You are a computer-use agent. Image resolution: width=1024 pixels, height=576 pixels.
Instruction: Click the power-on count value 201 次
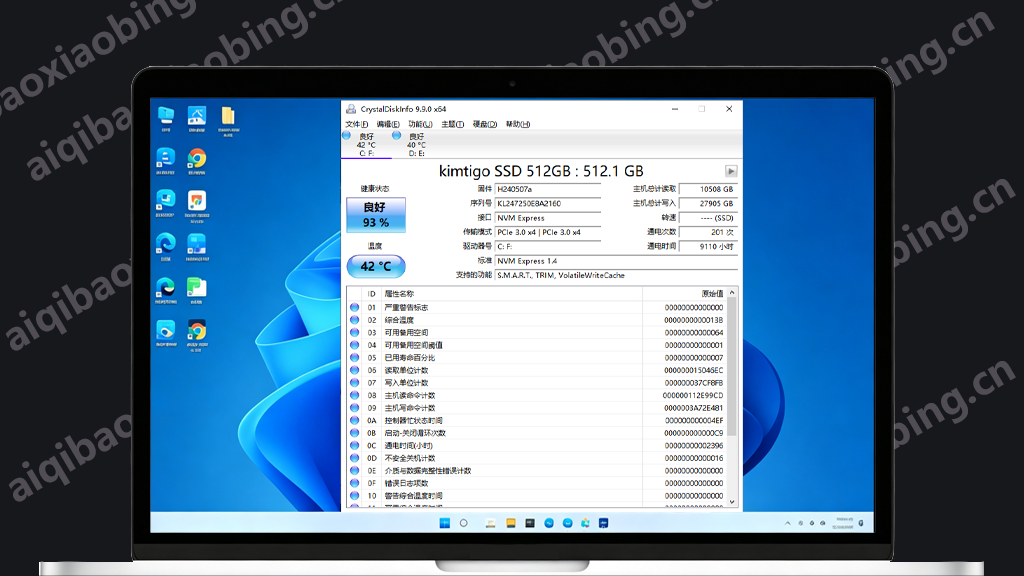click(x=708, y=232)
